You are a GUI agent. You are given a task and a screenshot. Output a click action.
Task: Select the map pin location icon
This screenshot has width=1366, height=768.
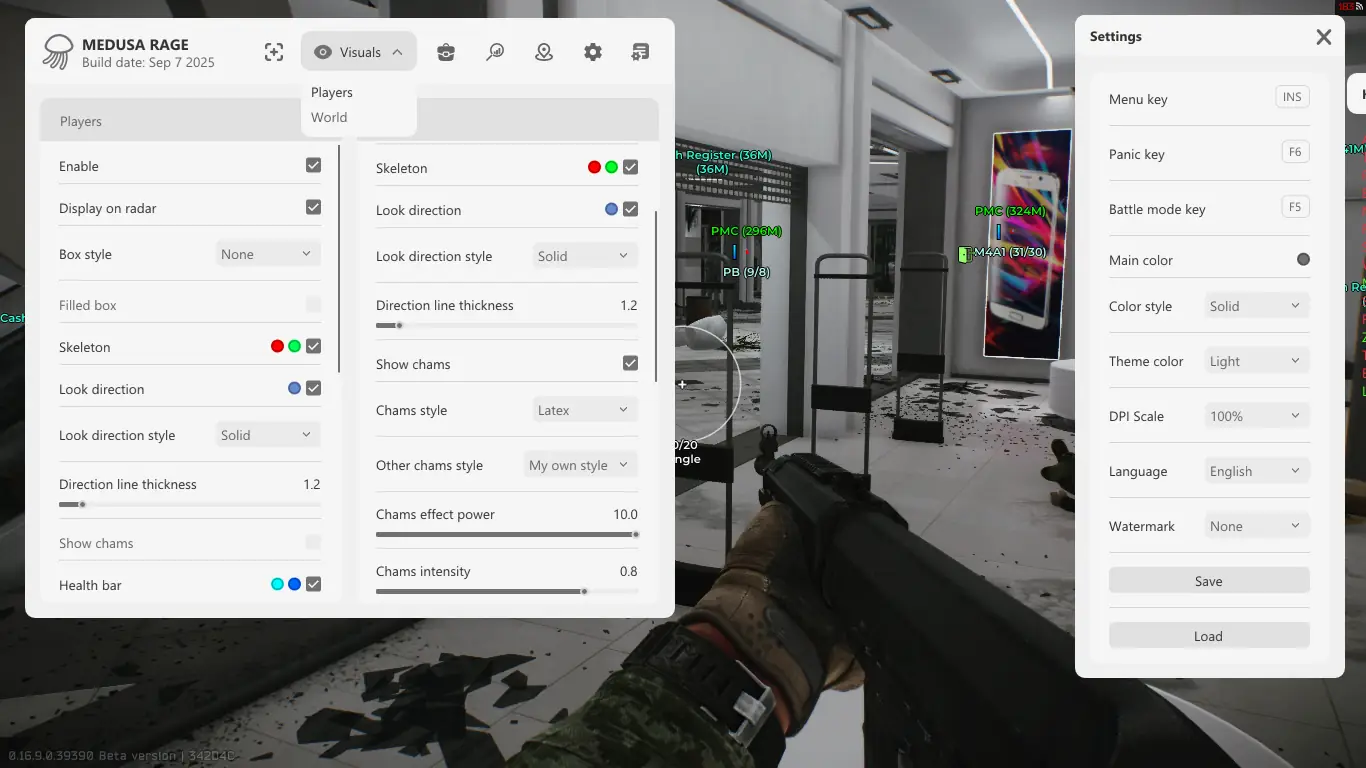tap(544, 53)
